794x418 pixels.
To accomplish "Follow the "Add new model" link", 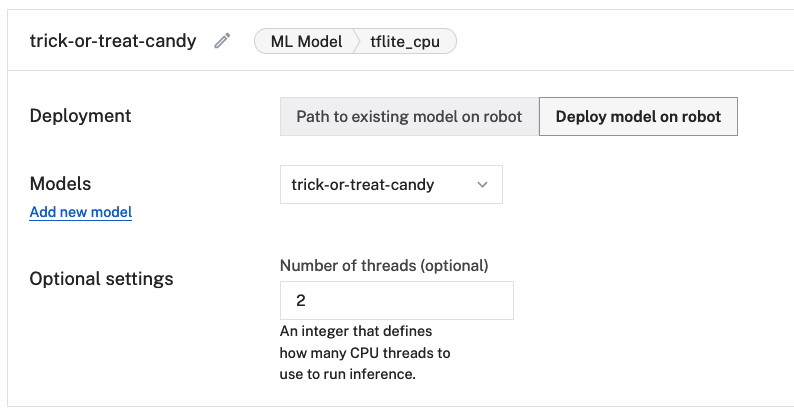I will click(x=81, y=212).
